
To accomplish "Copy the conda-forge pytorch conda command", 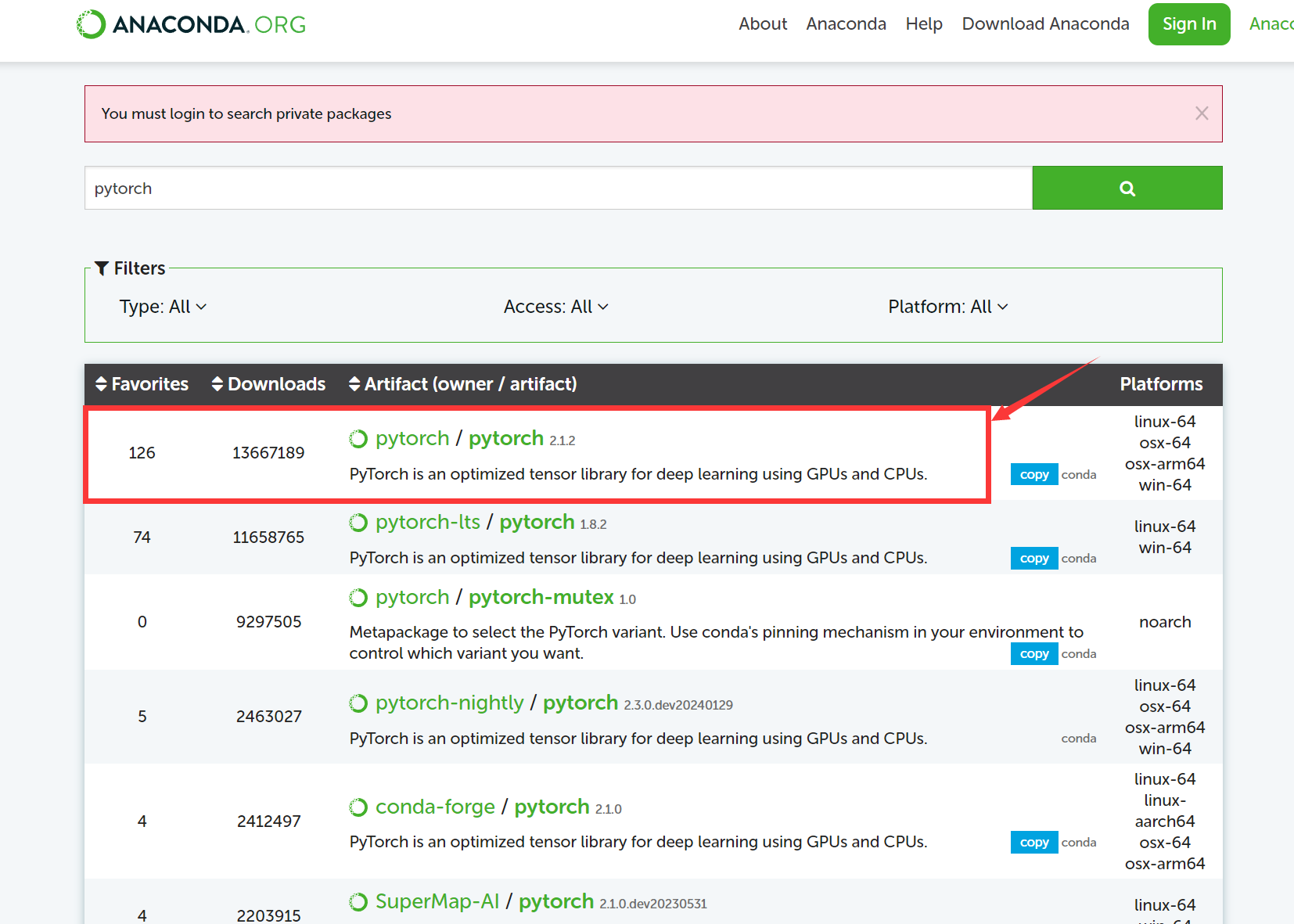I will tap(1034, 842).
